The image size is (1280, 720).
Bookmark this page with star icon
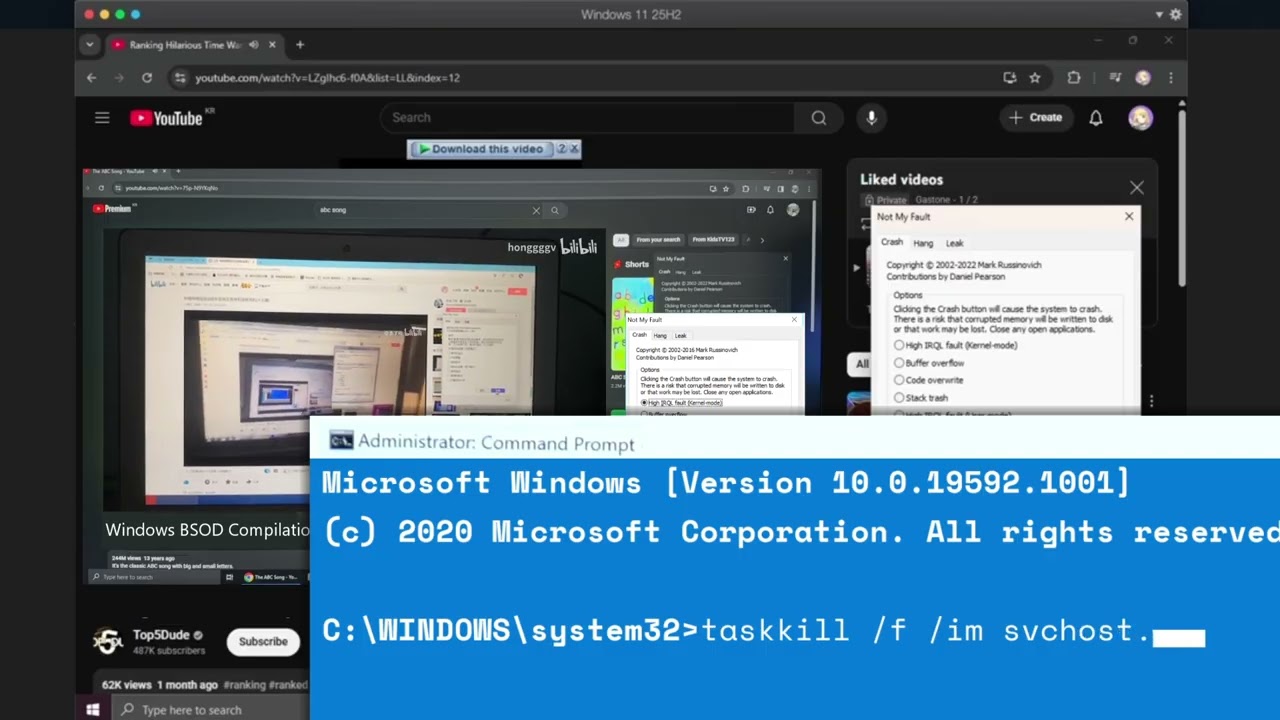[1035, 78]
